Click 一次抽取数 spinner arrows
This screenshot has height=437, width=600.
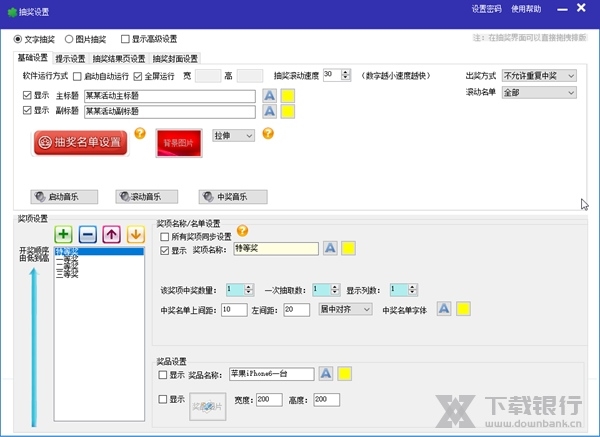[x=335, y=289]
